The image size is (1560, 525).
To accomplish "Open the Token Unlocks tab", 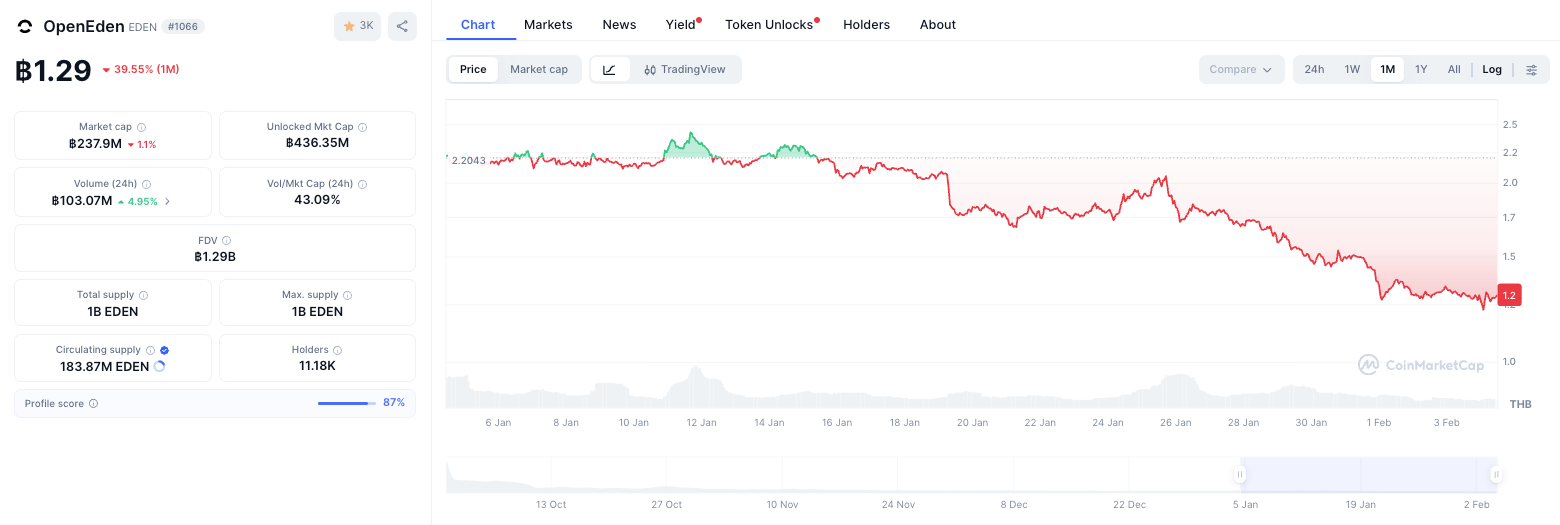I will pos(769,24).
